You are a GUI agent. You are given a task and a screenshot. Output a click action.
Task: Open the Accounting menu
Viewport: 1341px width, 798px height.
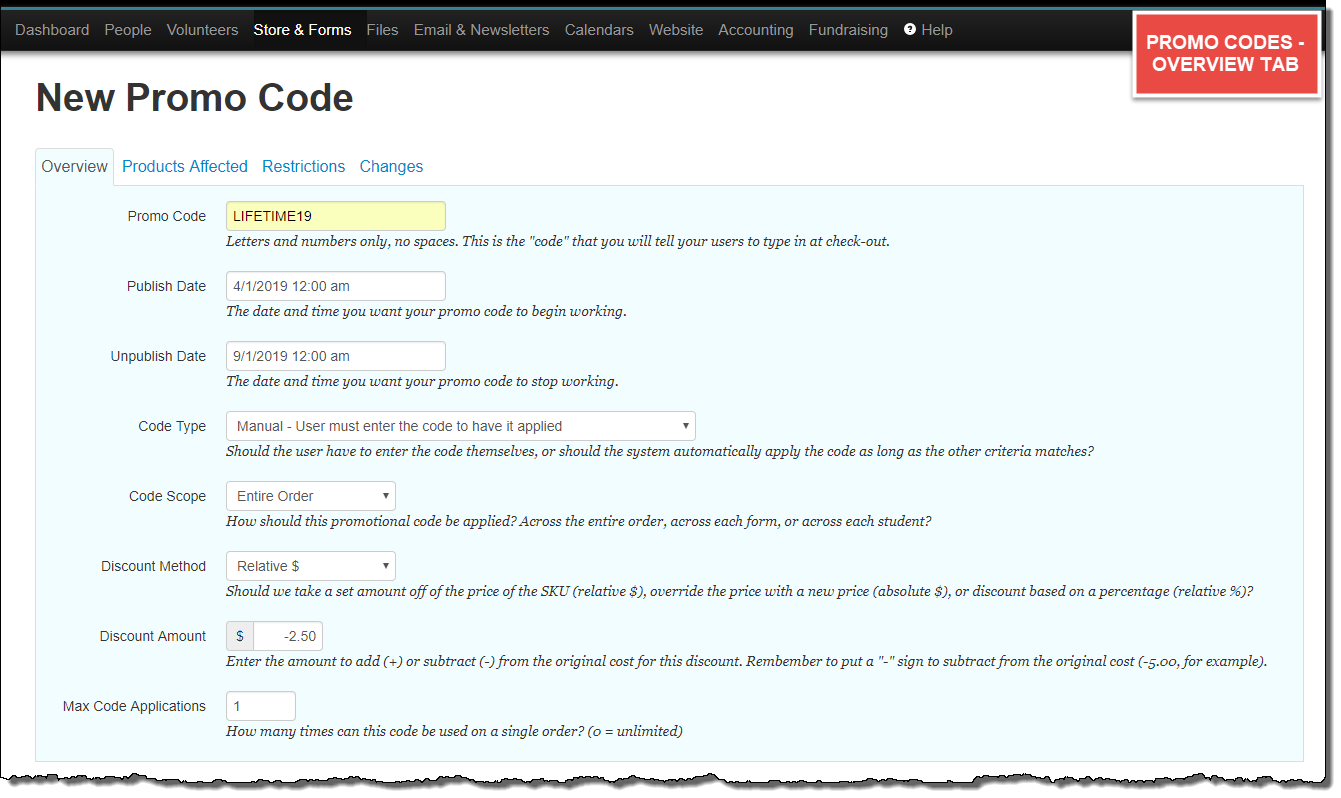point(756,30)
